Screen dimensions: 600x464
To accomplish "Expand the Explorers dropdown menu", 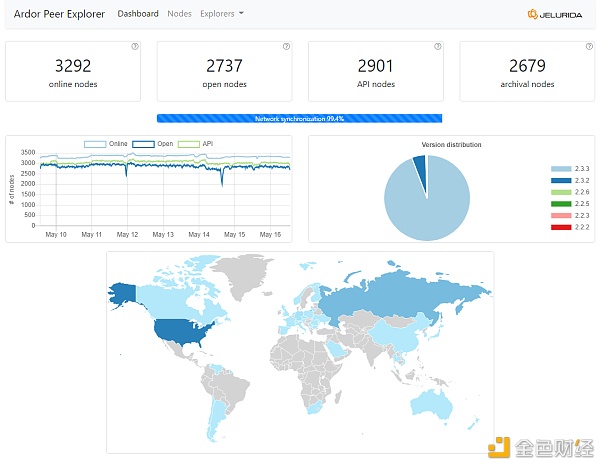I will (x=222, y=14).
